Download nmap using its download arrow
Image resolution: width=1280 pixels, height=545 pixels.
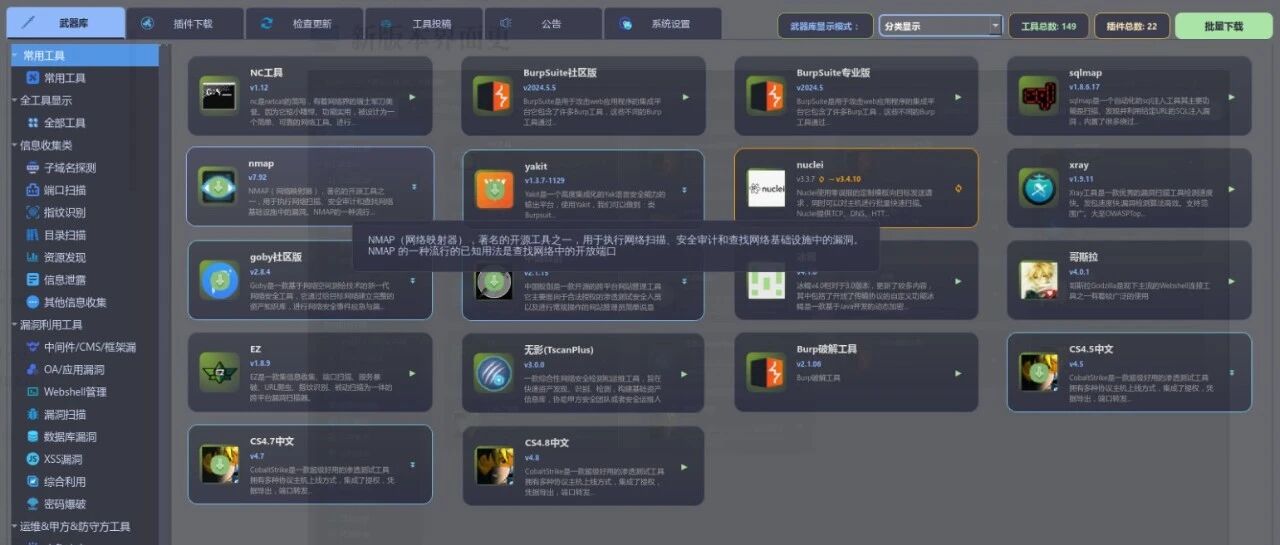pos(413,187)
